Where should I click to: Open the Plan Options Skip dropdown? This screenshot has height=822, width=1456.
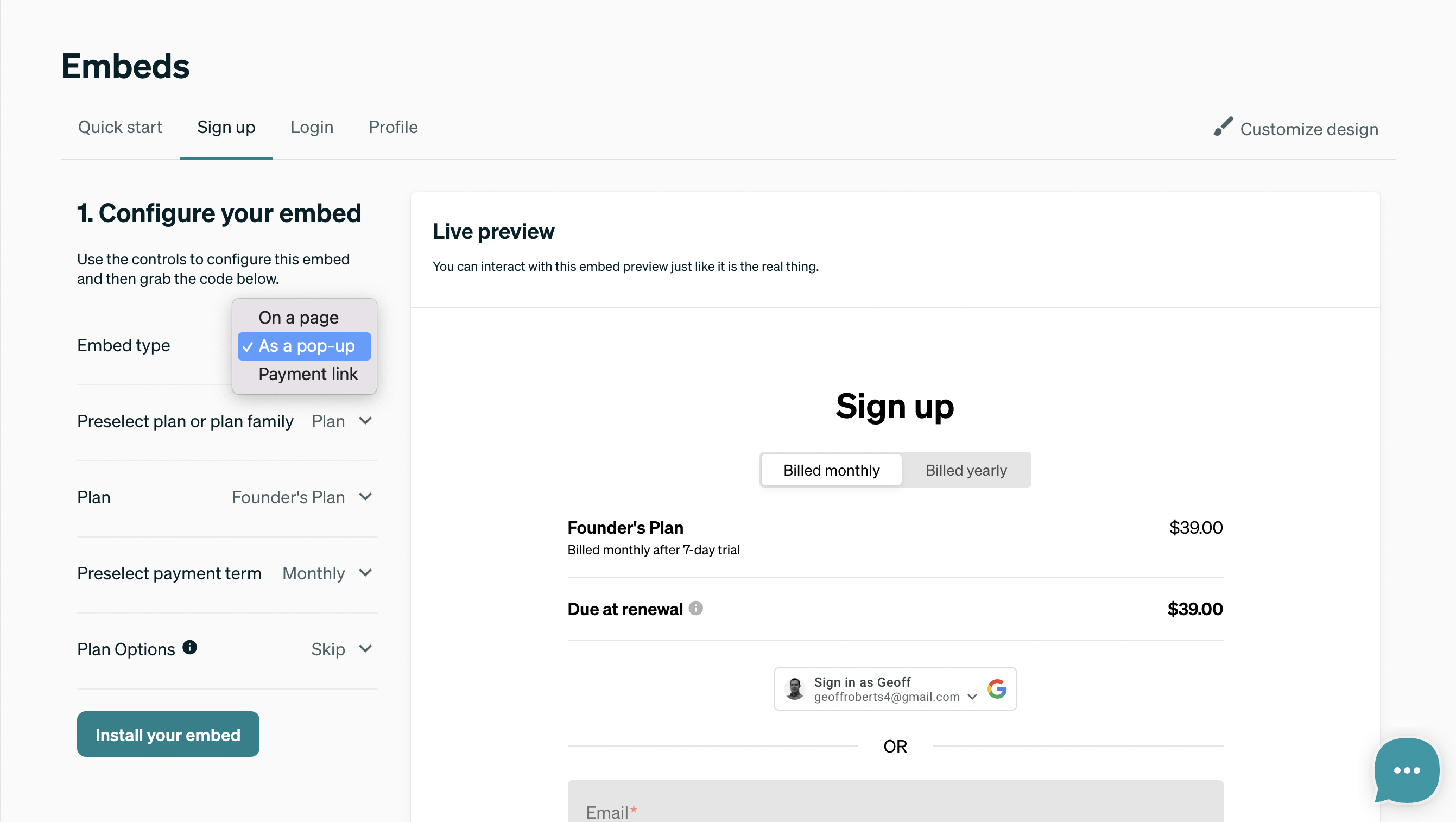pos(341,649)
